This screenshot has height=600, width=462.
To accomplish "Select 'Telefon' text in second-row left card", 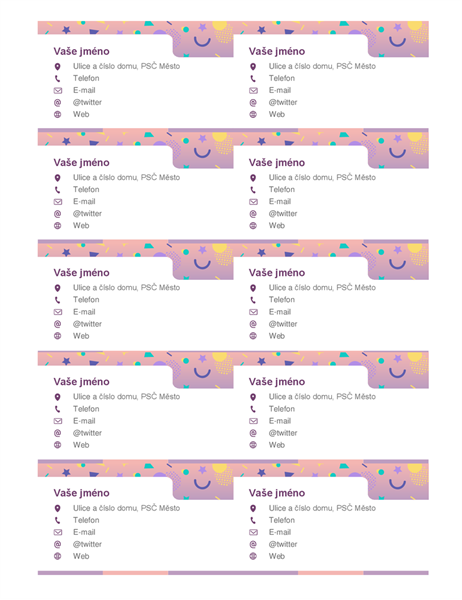I will point(86,189).
